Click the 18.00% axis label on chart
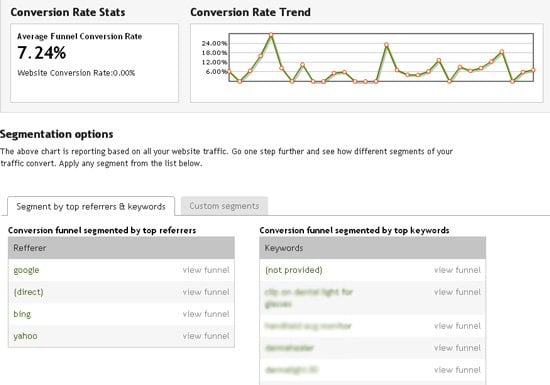The height and width of the screenshot is (385, 550). click(x=214, y=53)
